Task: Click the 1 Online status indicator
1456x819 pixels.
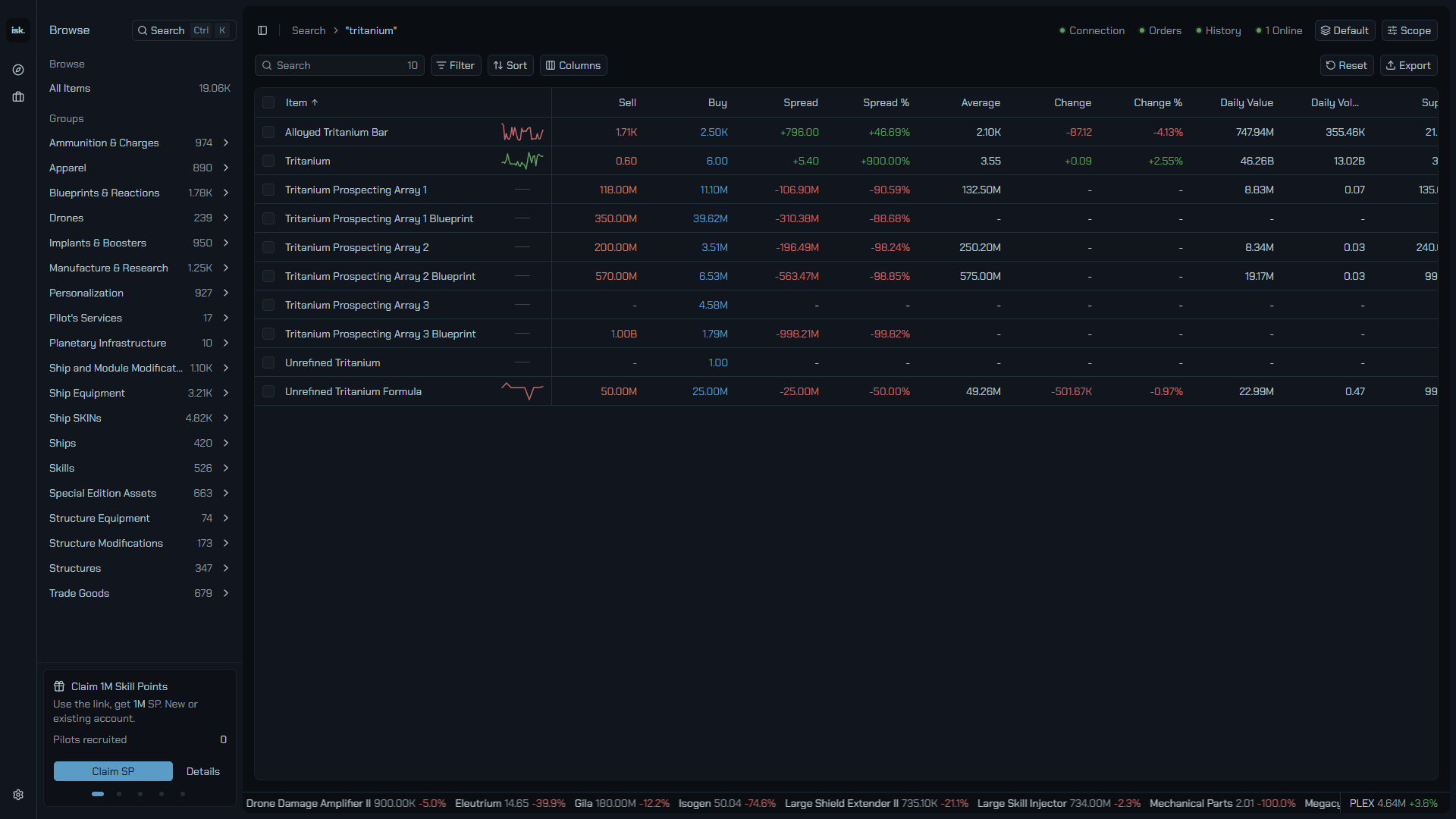Action: pyautogui.click(x=1279, y=30)
